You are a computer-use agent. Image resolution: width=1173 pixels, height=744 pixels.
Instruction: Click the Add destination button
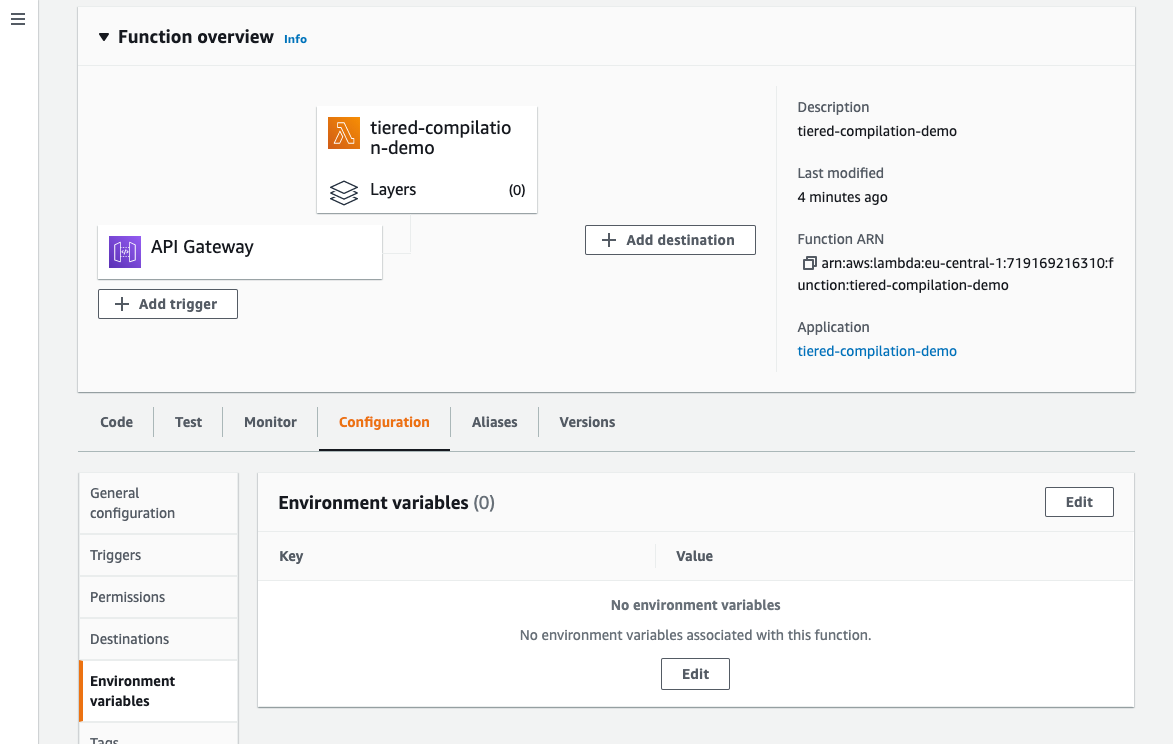[670, 240]
